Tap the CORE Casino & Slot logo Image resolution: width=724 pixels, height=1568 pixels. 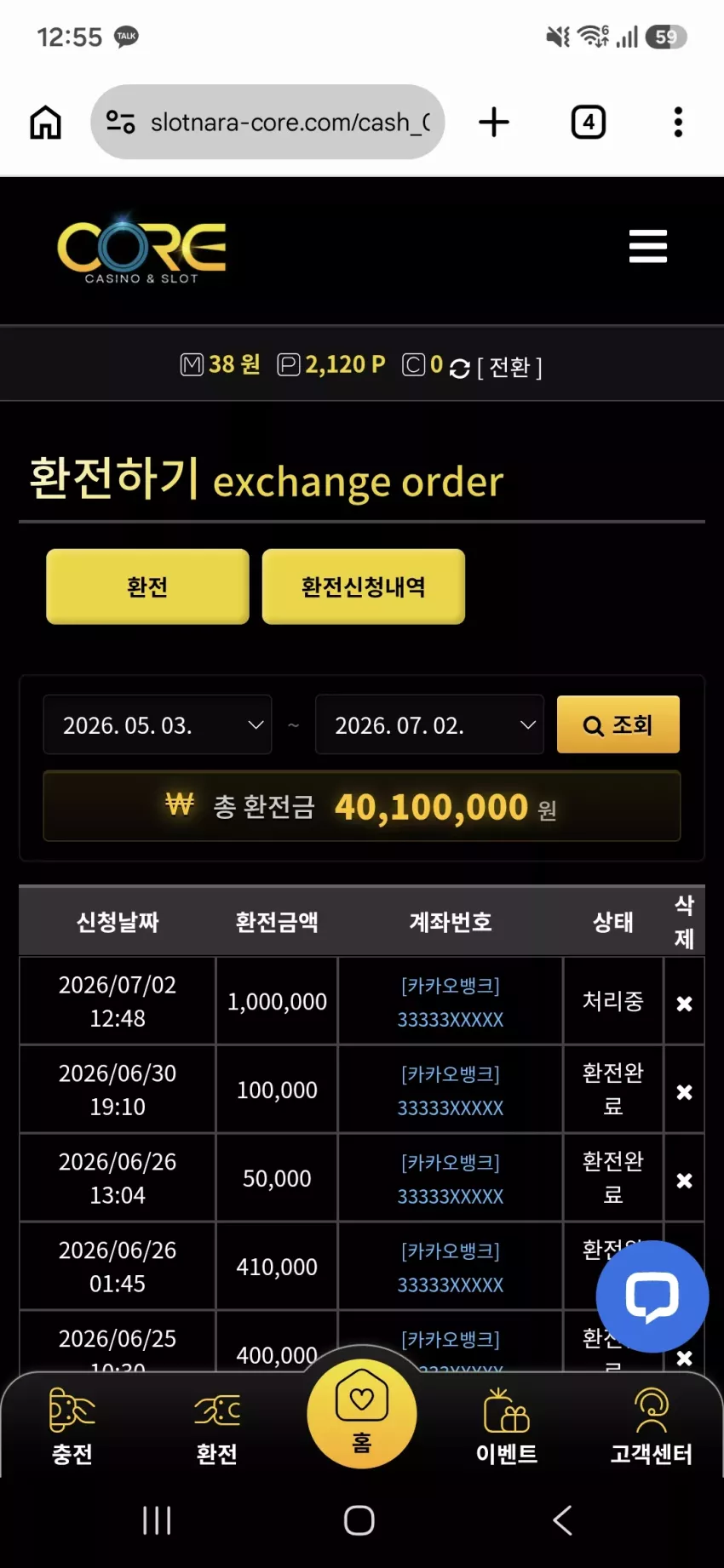(x=141, y=249)
